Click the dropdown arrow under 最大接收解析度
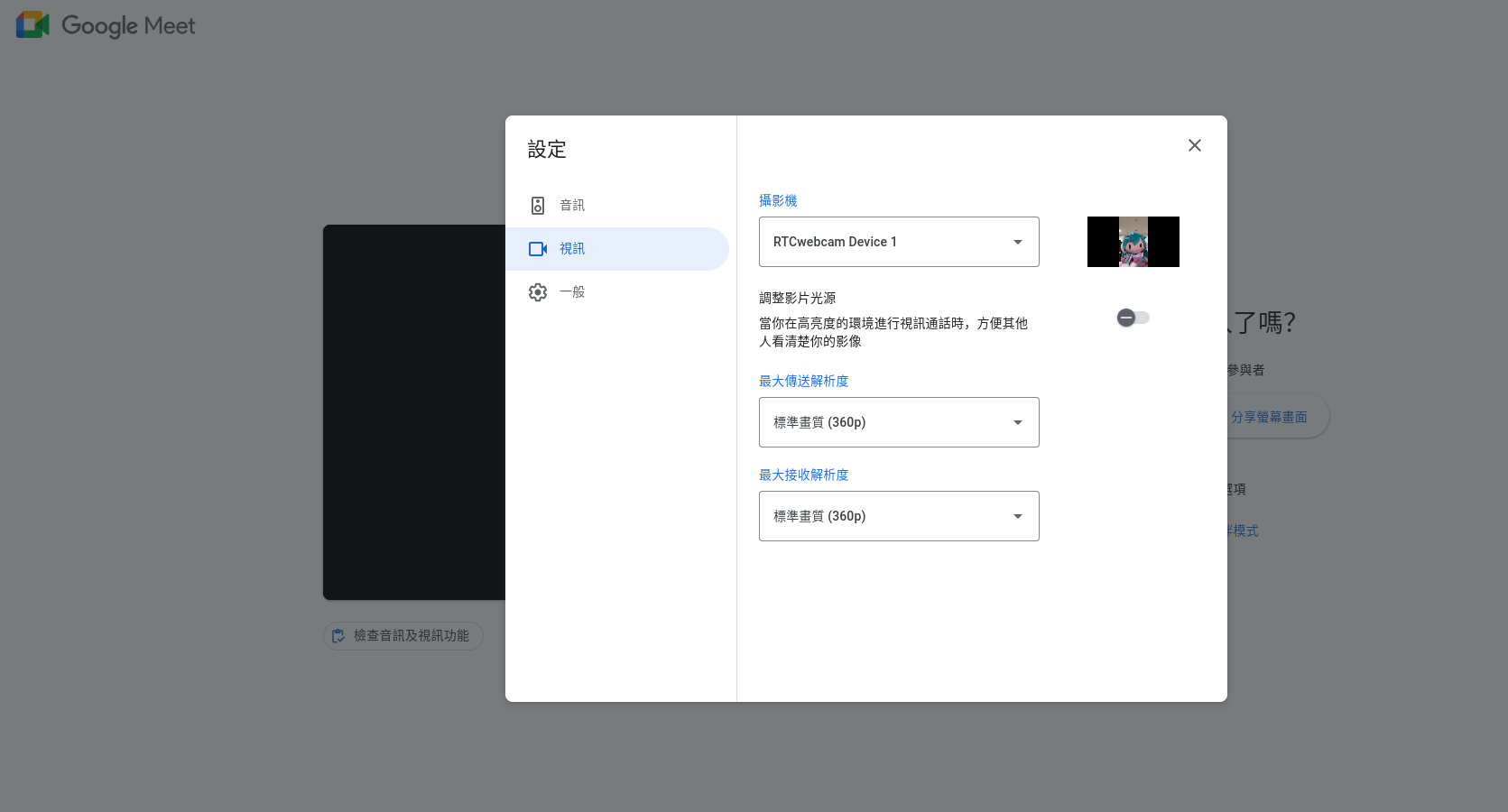The width and height of the screenshot is (1508, 812). coord(1018,516)
